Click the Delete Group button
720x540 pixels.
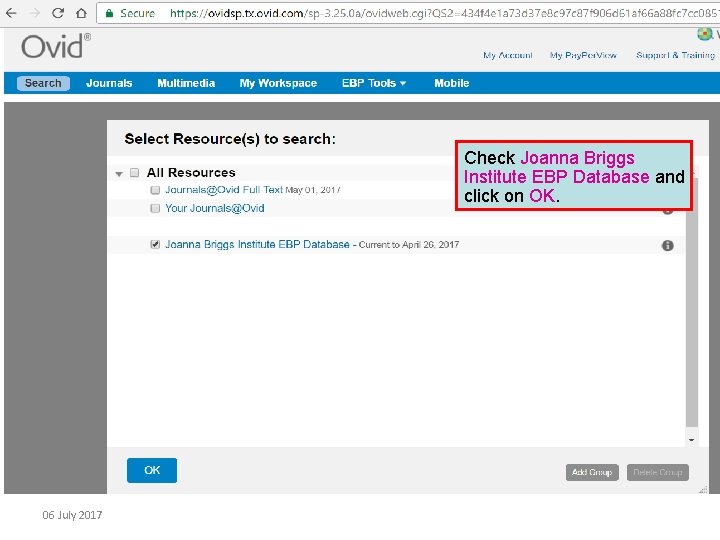click(x=658, y=472)
